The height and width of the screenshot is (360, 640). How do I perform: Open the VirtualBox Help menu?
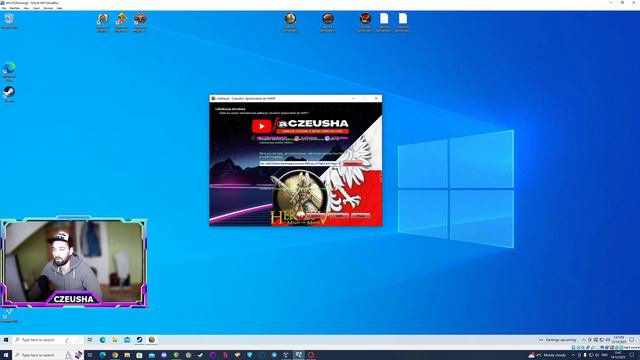pos(60,8)
